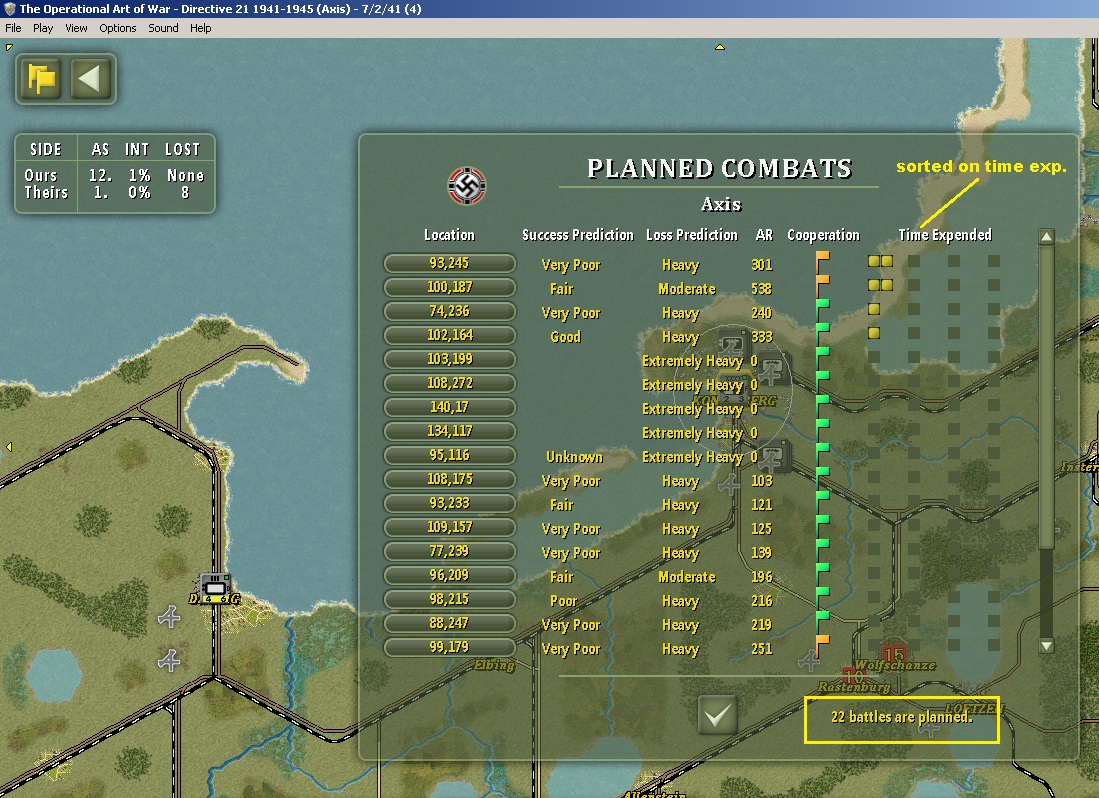Select combat location 93,245

click(449, 263)
